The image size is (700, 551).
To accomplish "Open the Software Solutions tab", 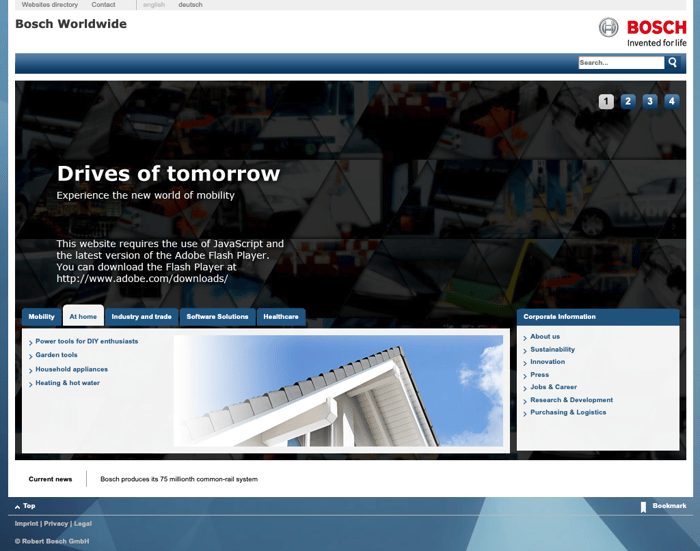I will pos(217,317).
